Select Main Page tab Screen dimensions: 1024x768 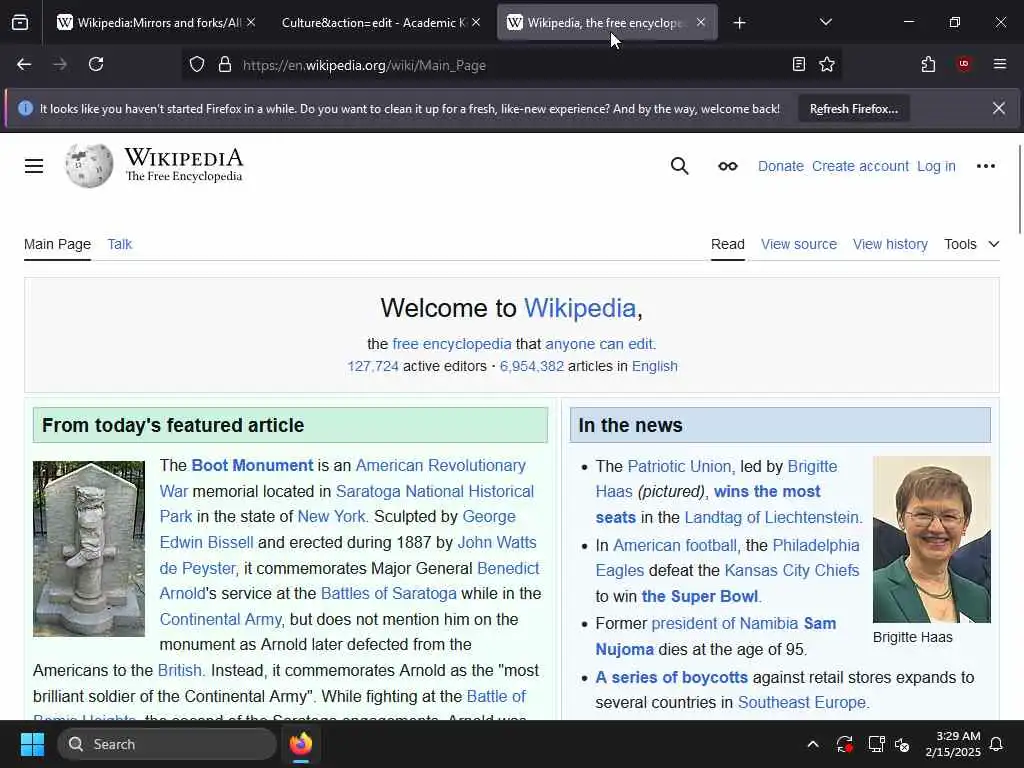(57, 244)
